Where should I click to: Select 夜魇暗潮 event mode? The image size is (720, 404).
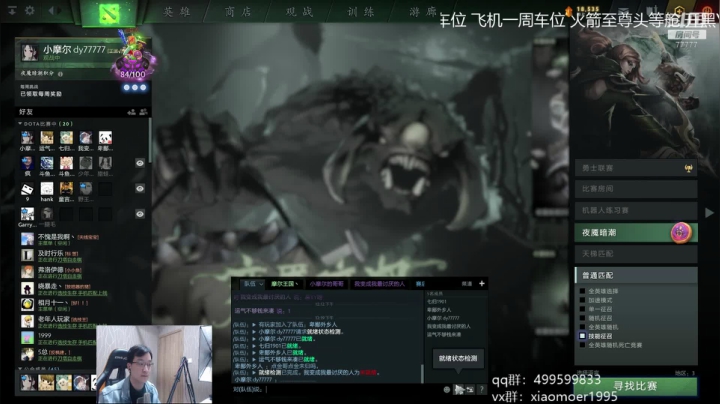[x=636, y=232]
